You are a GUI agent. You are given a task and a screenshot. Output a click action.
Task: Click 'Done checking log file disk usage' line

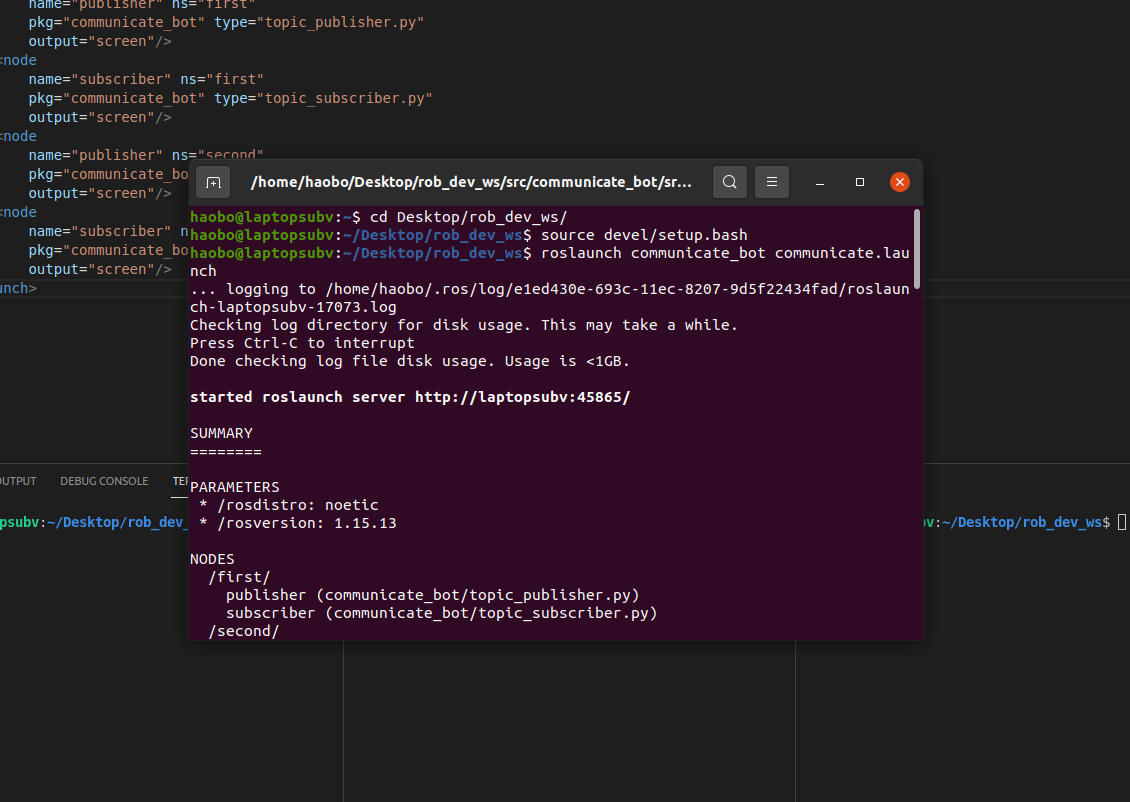pos(410,361)
